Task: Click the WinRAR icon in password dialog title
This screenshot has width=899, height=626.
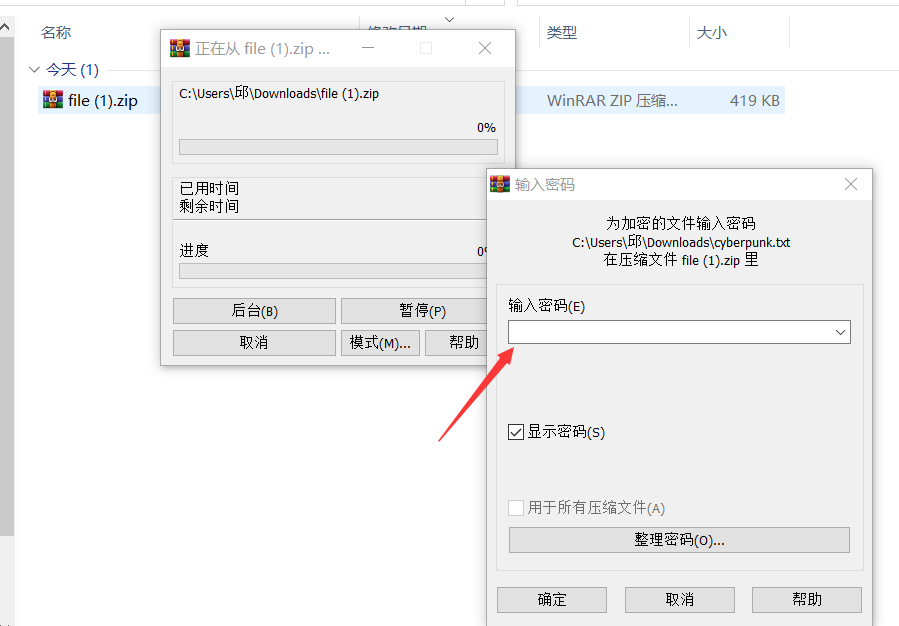Action: [x=499, y=184]
